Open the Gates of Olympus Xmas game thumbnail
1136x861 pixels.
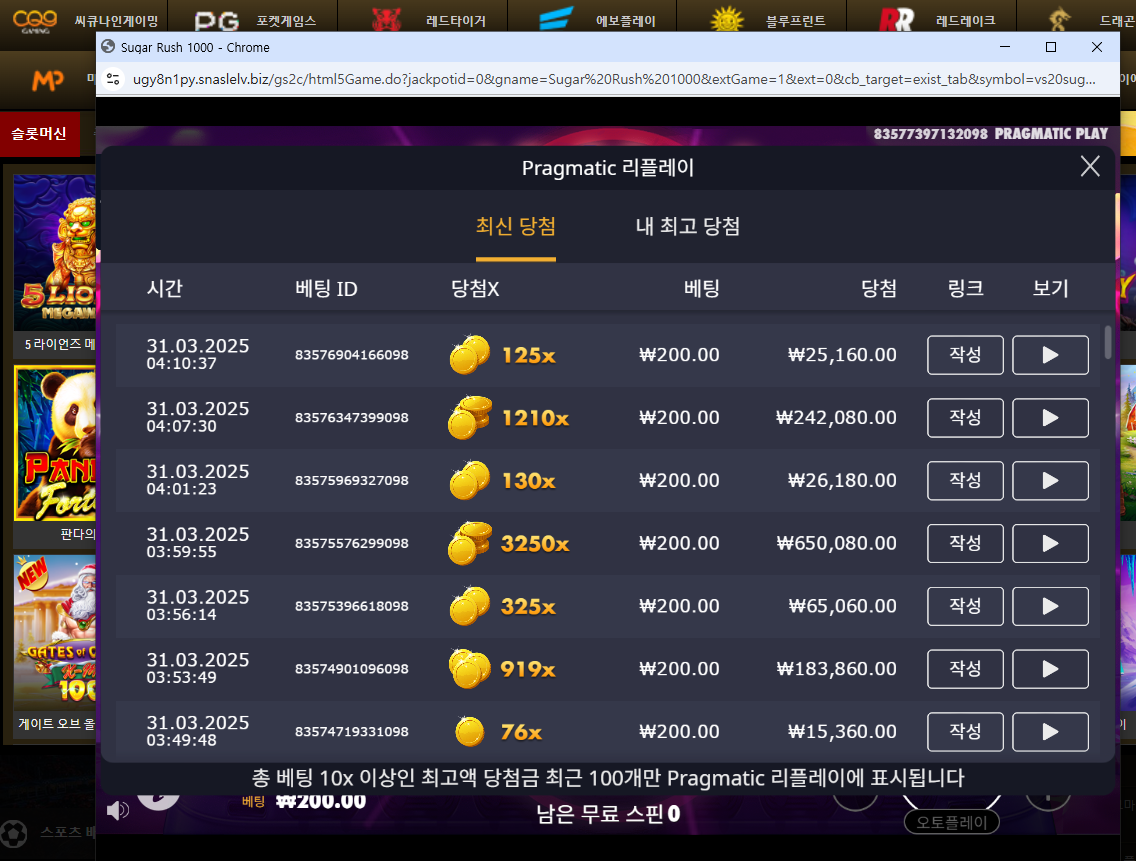click(54, 632)
